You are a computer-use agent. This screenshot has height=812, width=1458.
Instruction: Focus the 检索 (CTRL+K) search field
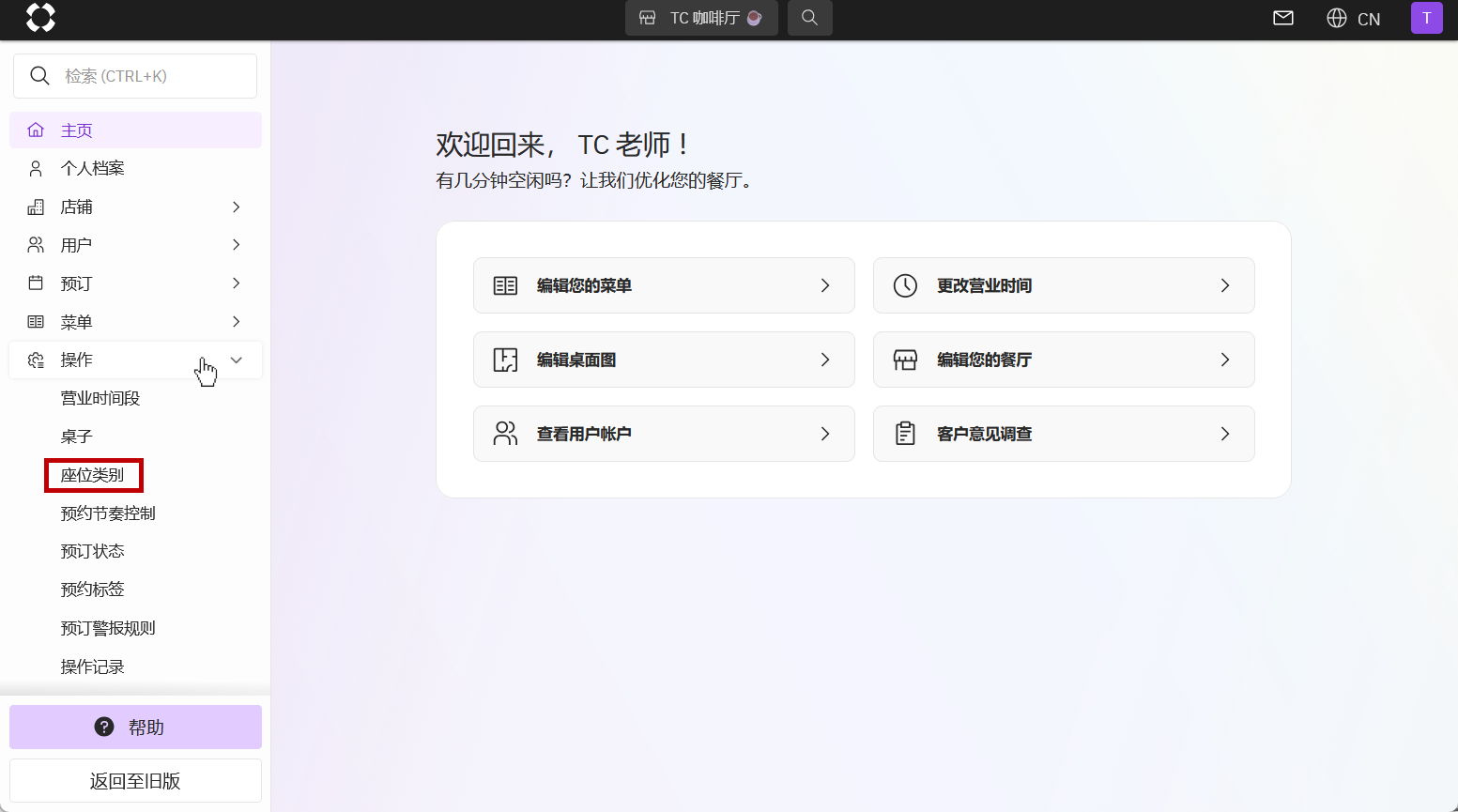tap(135, 76)
